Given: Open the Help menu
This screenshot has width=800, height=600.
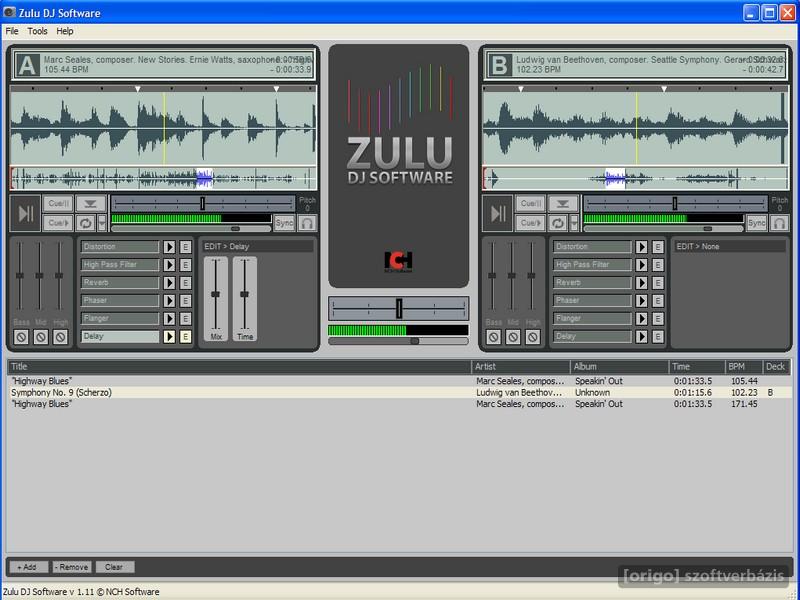Looking at the screenshot, I should (x=65, y=31).
